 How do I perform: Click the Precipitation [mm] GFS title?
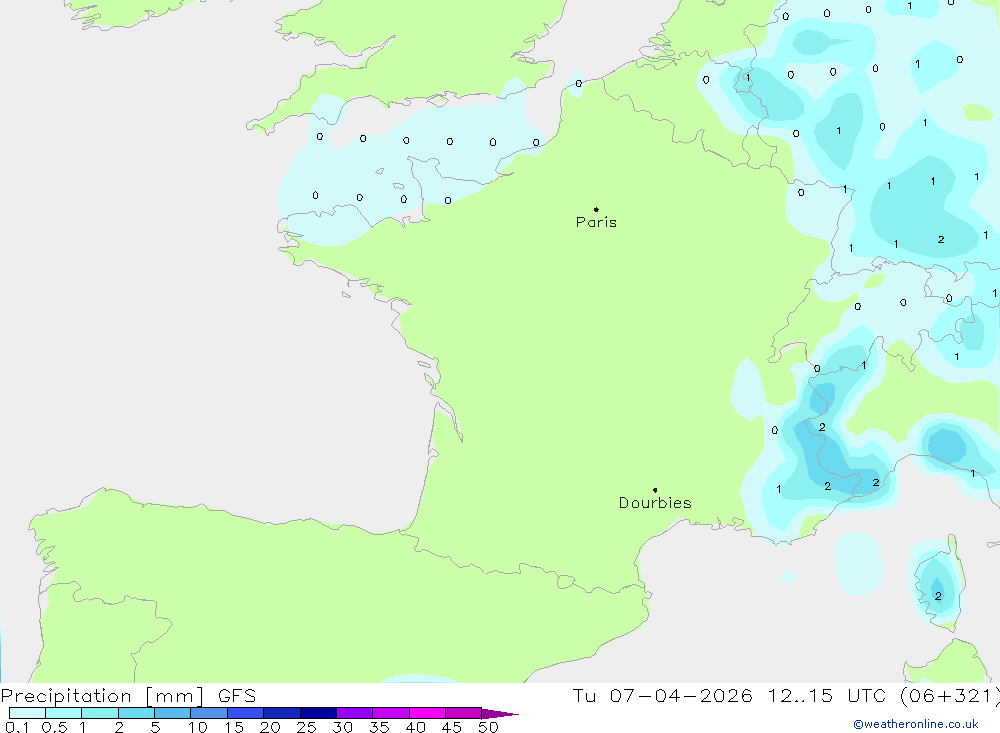(x=128, y=695)
